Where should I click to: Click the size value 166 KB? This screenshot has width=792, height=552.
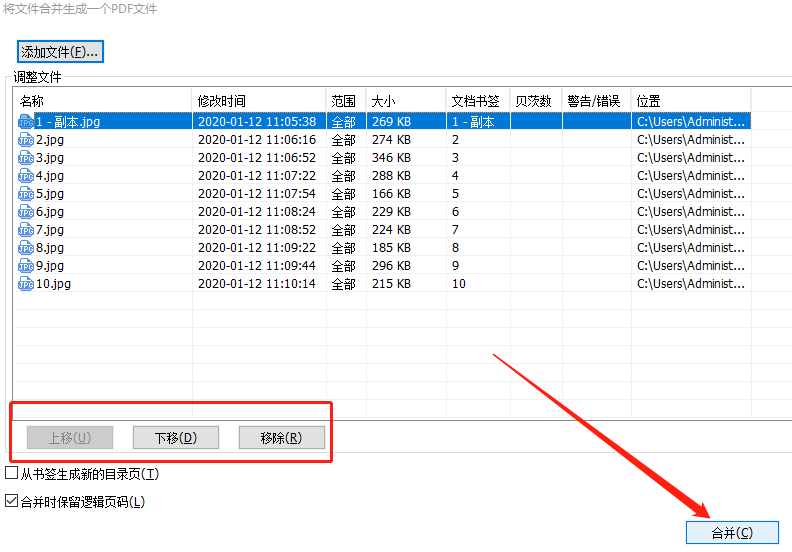[391, 194]
